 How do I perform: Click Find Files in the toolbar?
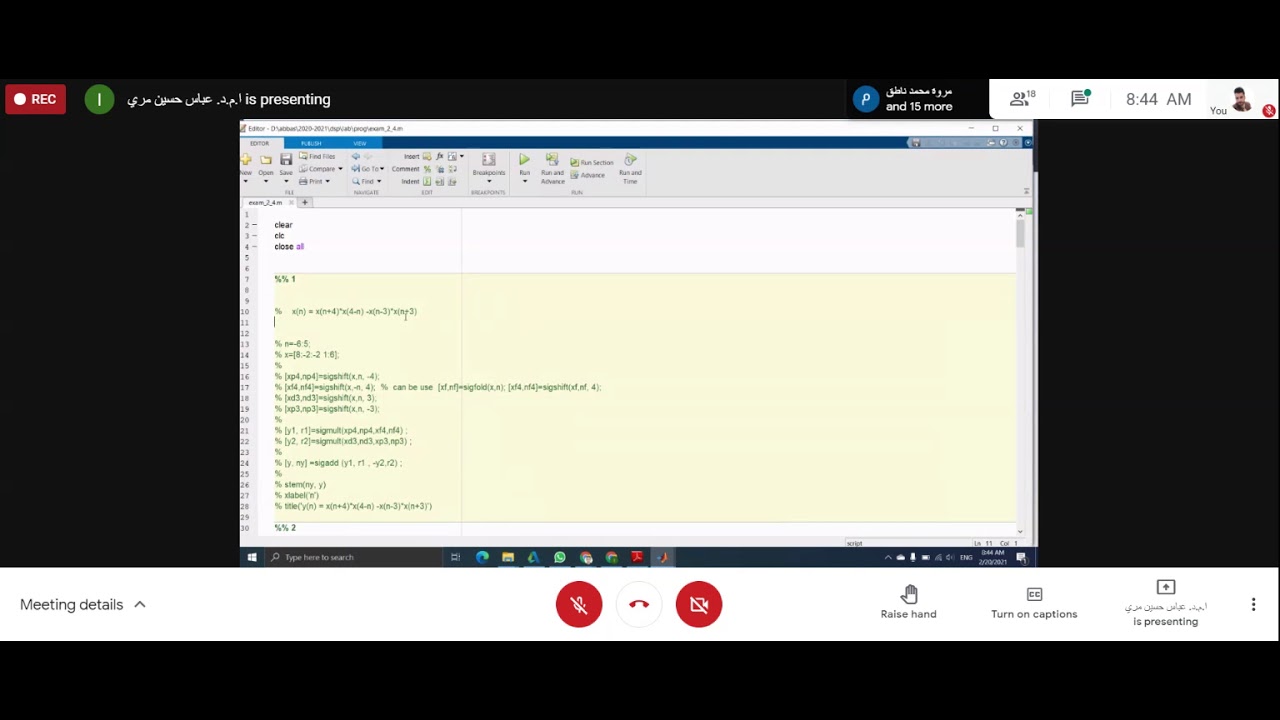tap(318, 157)
